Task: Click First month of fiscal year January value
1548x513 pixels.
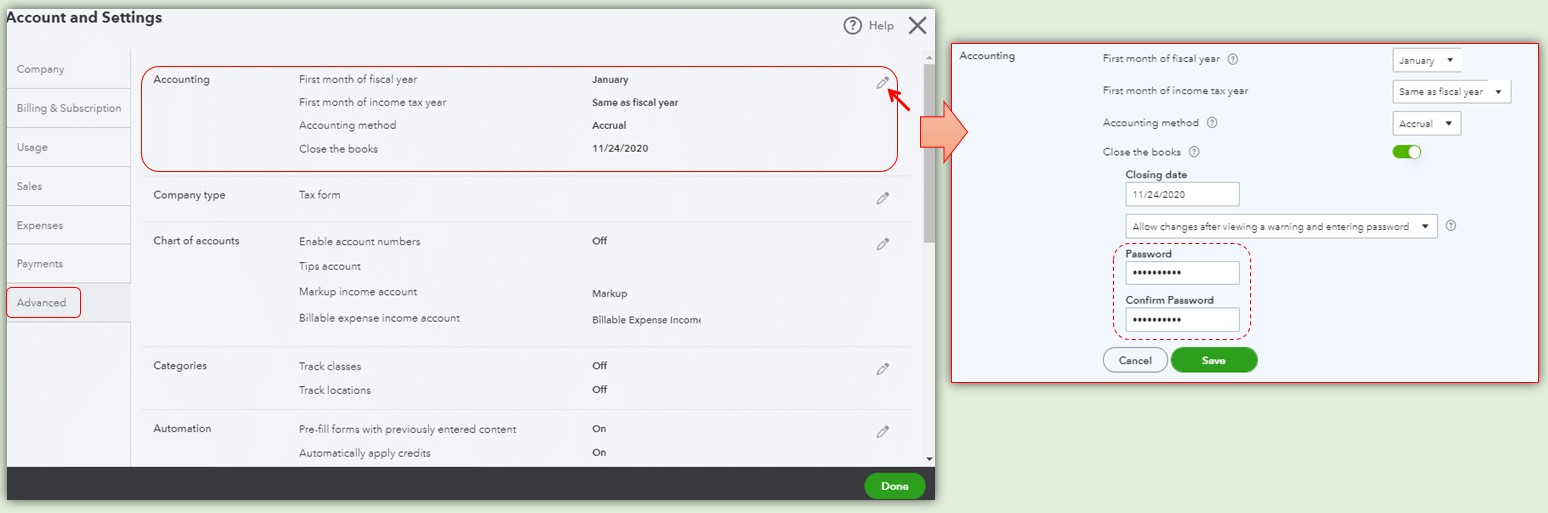Action: pyautogui.click(x=610, y=79)
